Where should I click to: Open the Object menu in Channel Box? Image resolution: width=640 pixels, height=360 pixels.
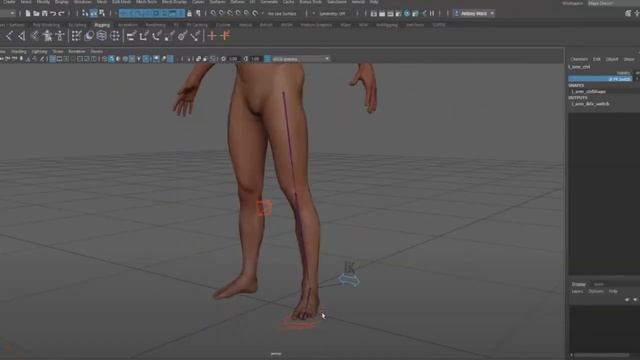611,60
